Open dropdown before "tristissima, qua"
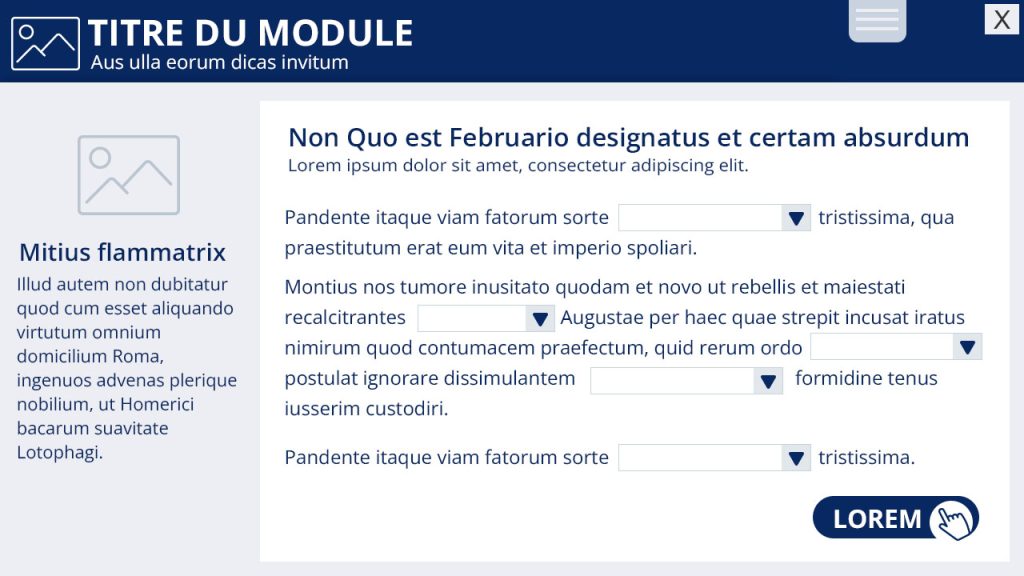This screenshot has width=1024, height=576. [x=714, y=218]
